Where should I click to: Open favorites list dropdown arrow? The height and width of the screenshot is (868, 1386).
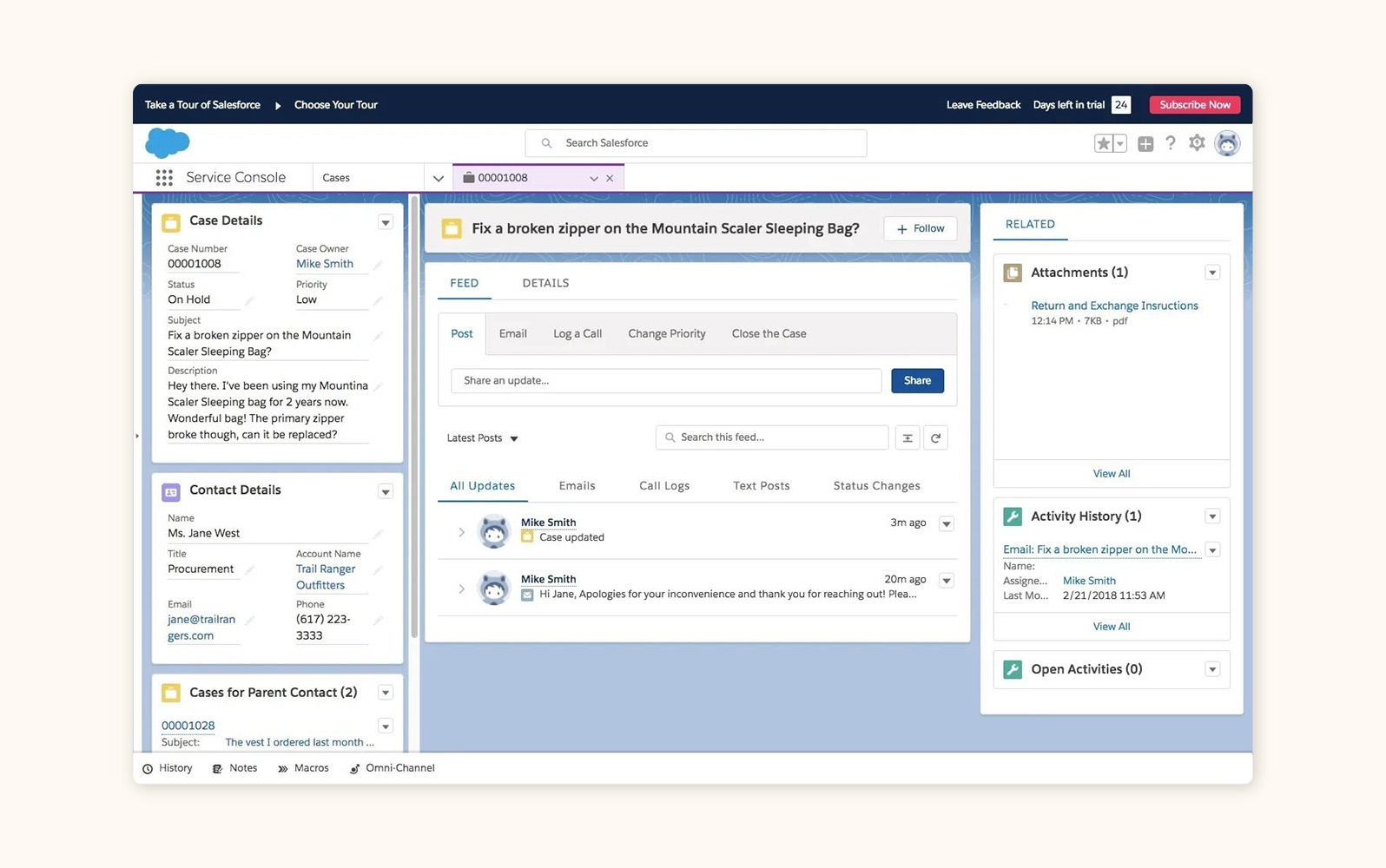pos(1120,143)
